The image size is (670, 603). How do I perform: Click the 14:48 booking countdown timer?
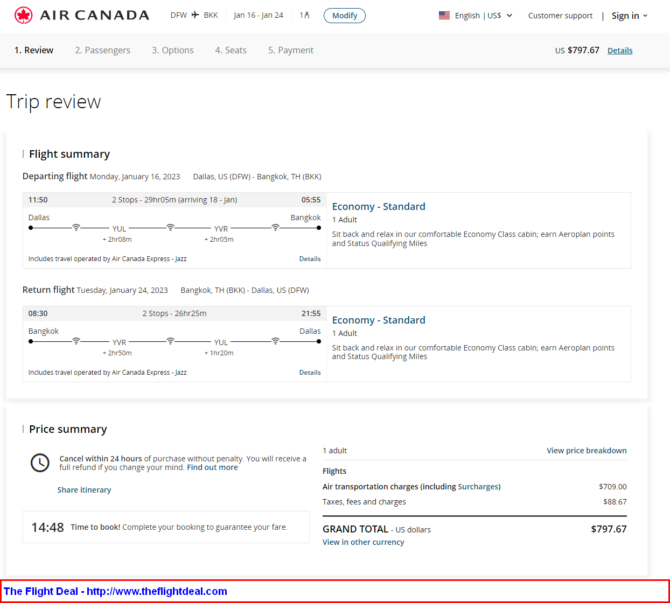(x=47, y=527)
